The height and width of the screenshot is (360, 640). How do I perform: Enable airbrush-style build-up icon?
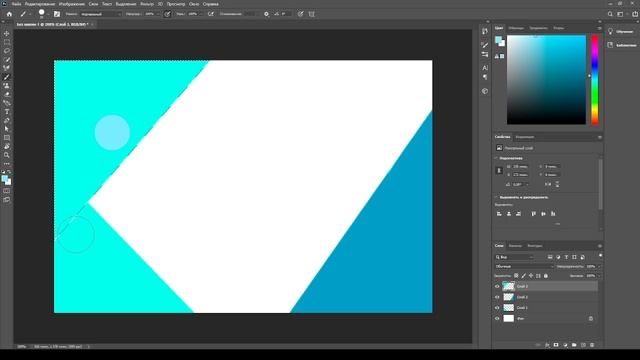click(x=211, y=14)
